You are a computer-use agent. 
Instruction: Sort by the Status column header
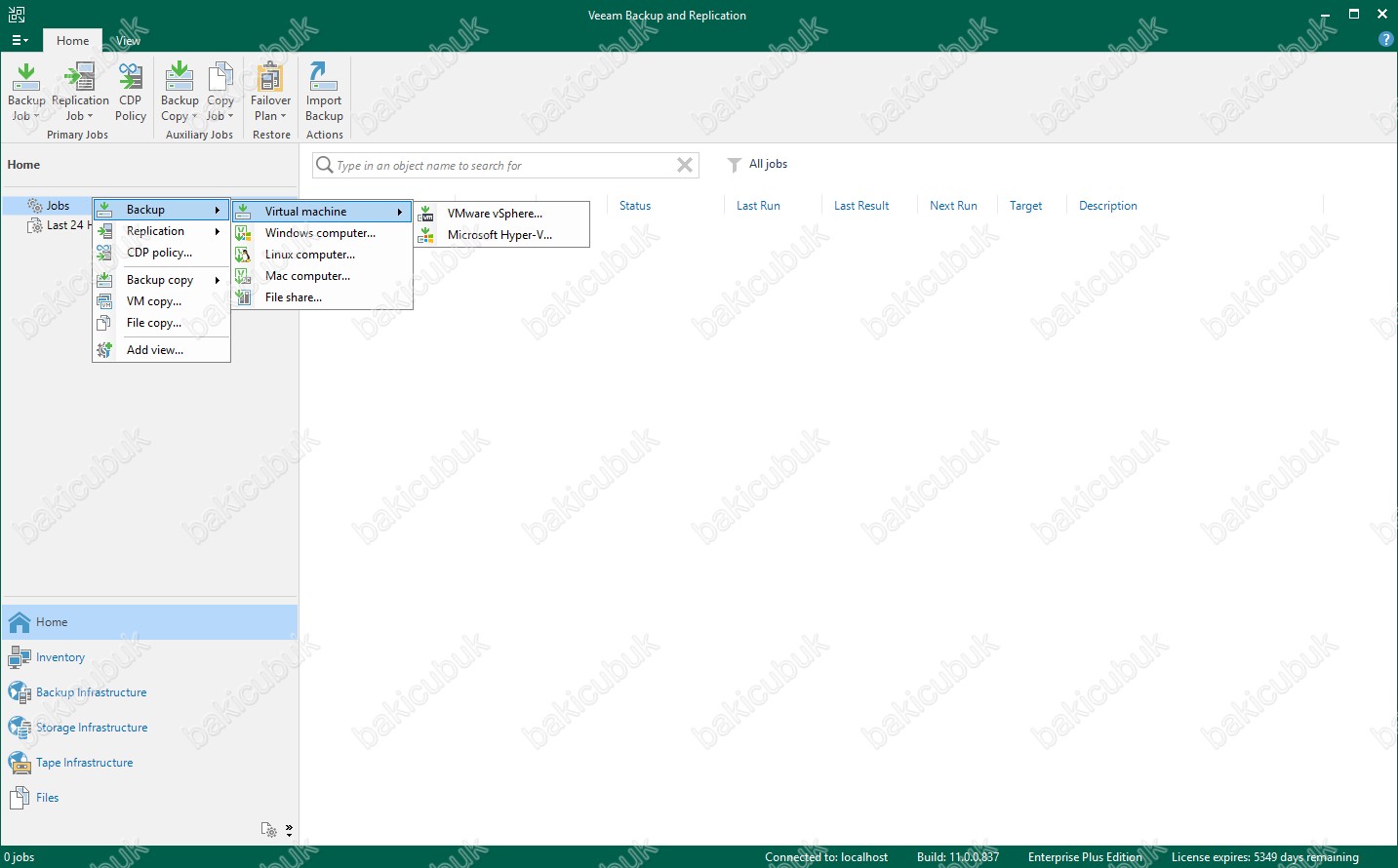[x=635, y=206]
